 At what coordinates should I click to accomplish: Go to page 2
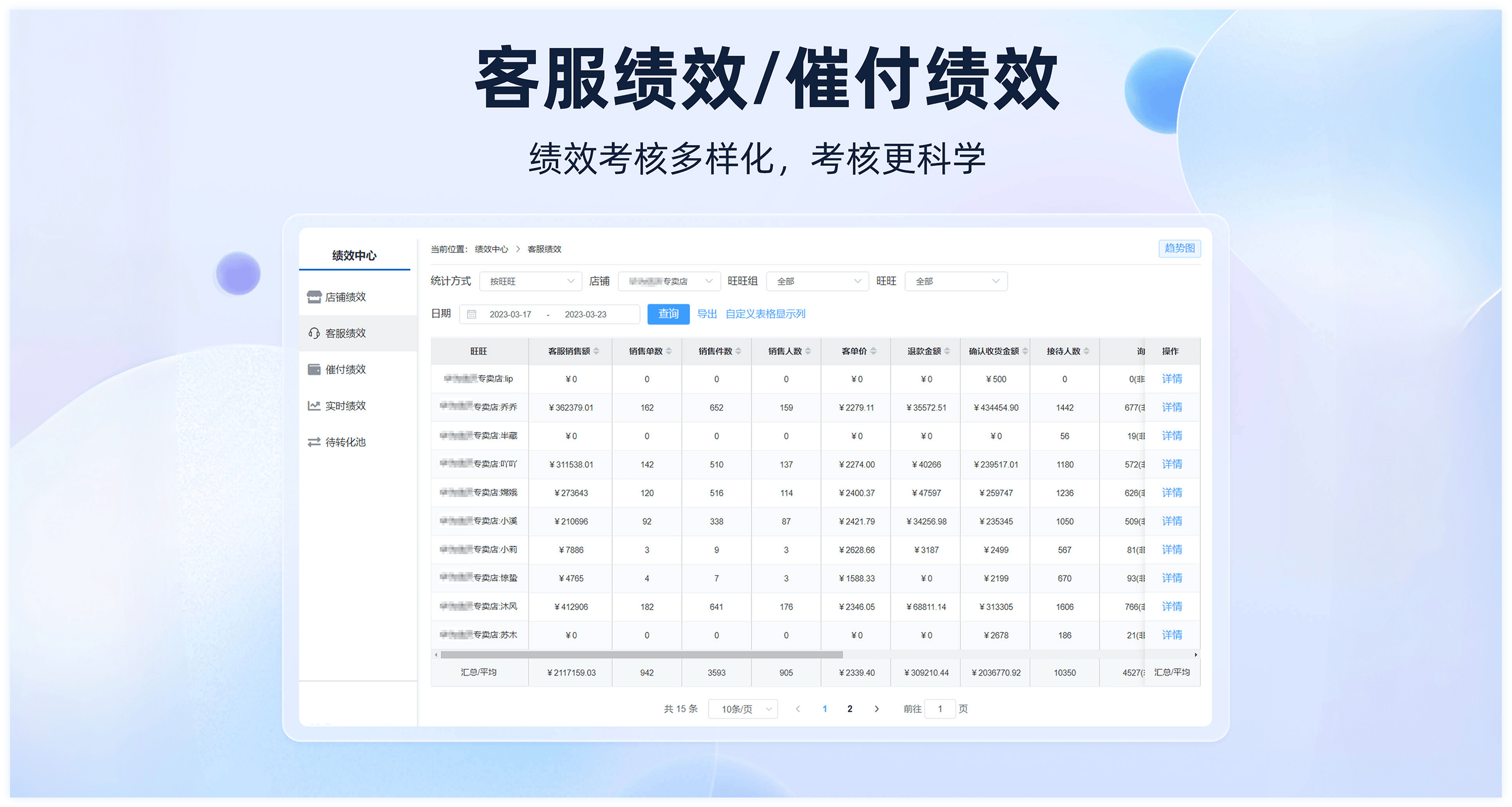click(x=849, y=709)
